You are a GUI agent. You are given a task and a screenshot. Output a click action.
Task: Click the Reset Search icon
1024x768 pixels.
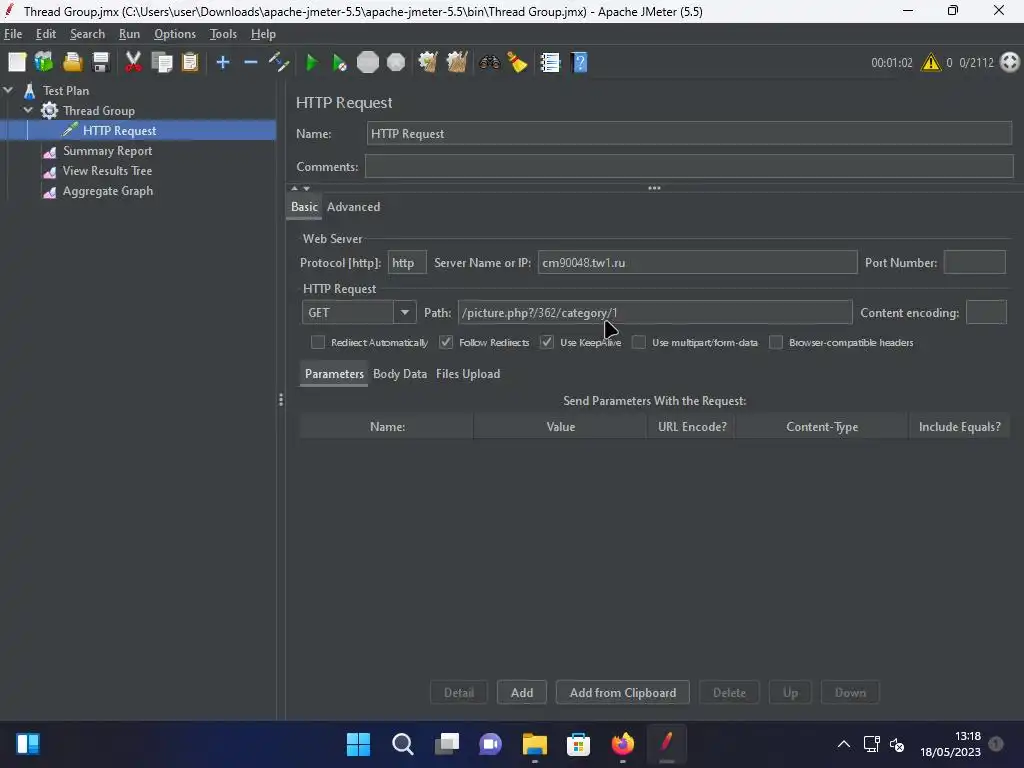[517, 63]
